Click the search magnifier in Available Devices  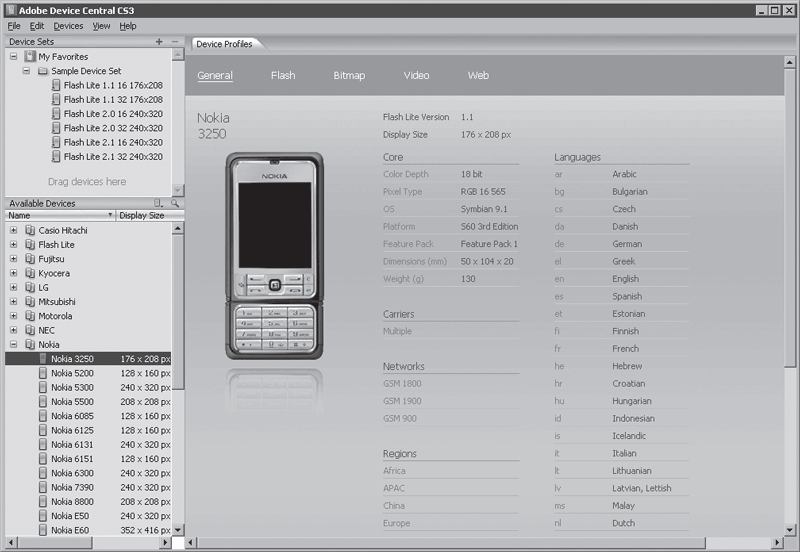[x=175, y=203]
